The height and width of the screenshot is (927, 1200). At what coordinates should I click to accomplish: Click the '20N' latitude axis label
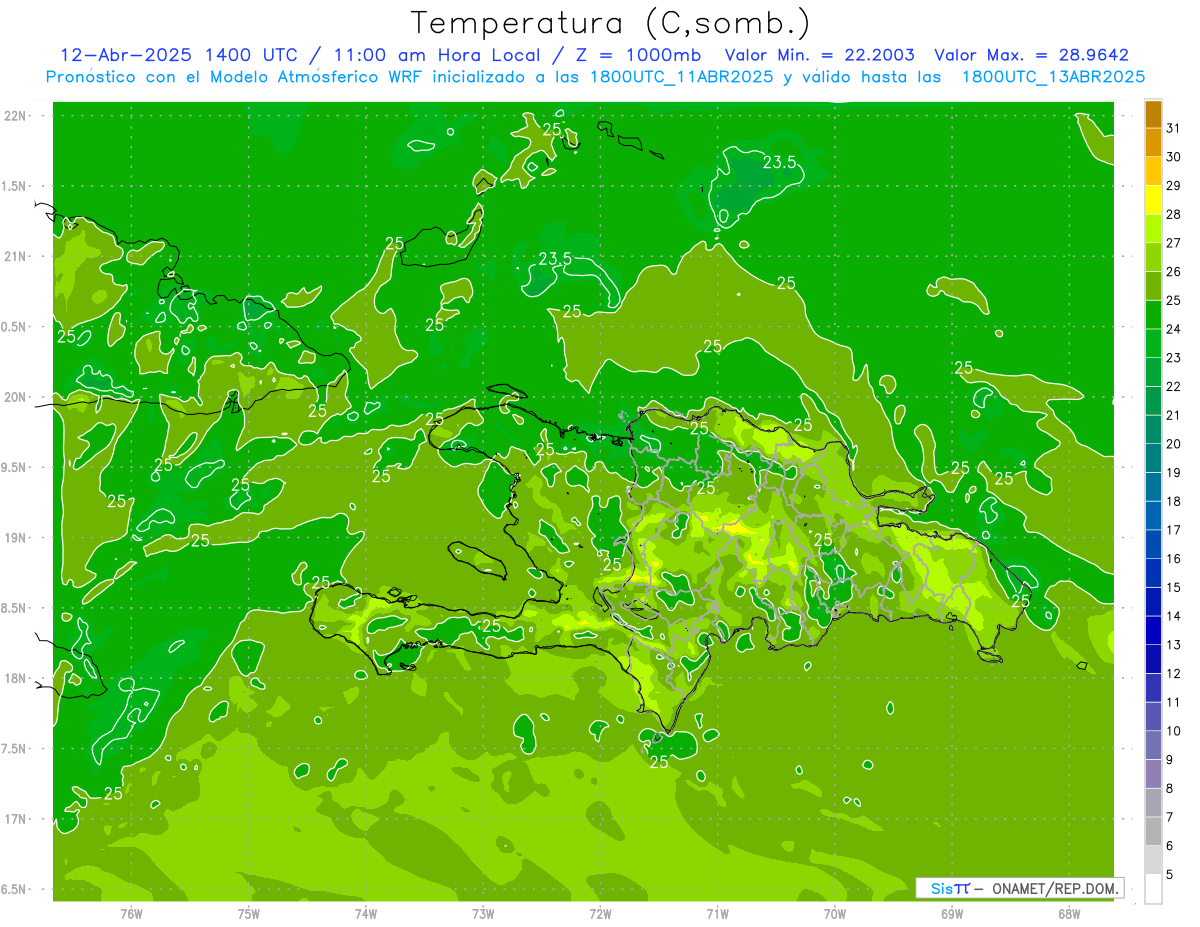(14, 397)
